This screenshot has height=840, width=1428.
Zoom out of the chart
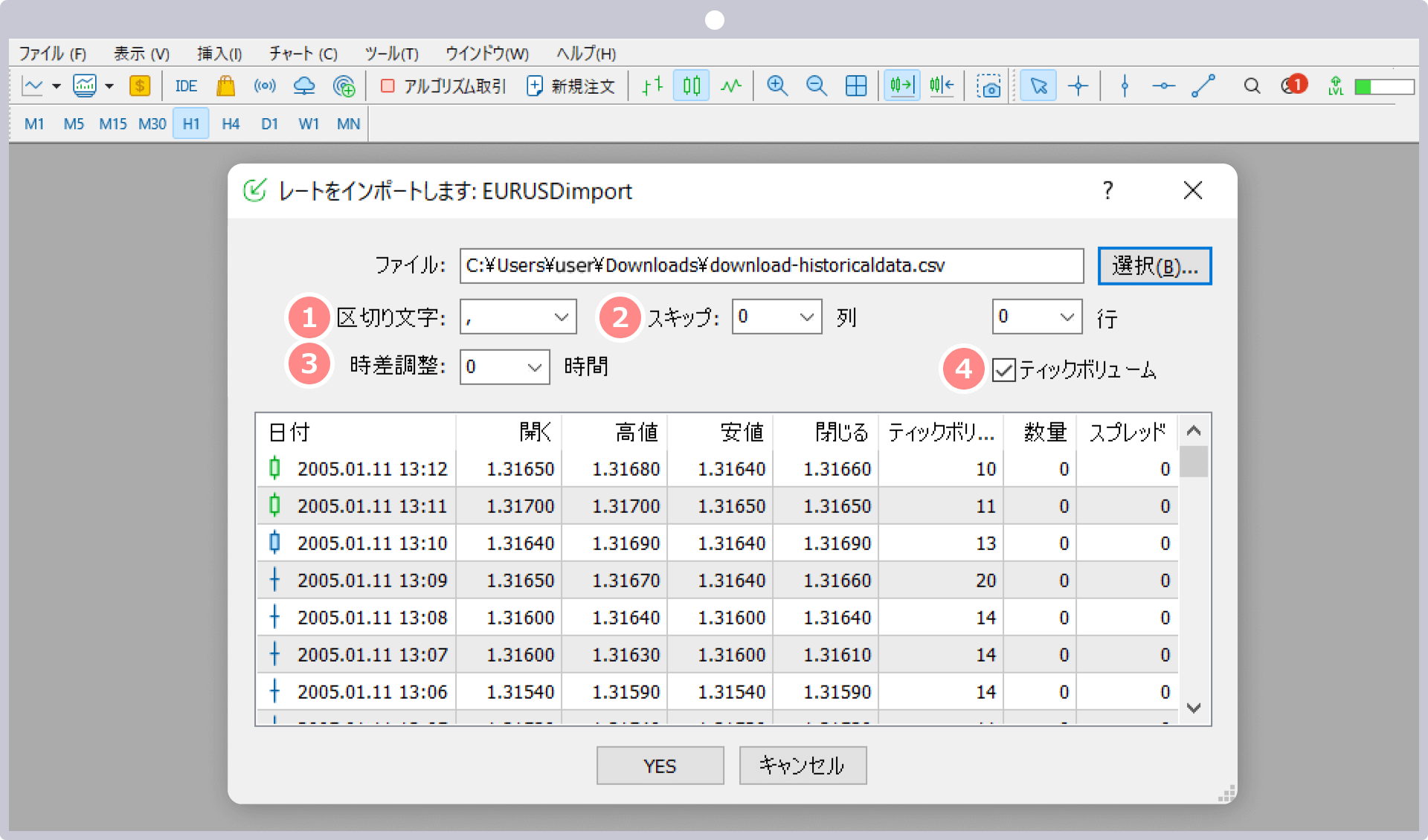pyautogui.click(x=817, y=86)
